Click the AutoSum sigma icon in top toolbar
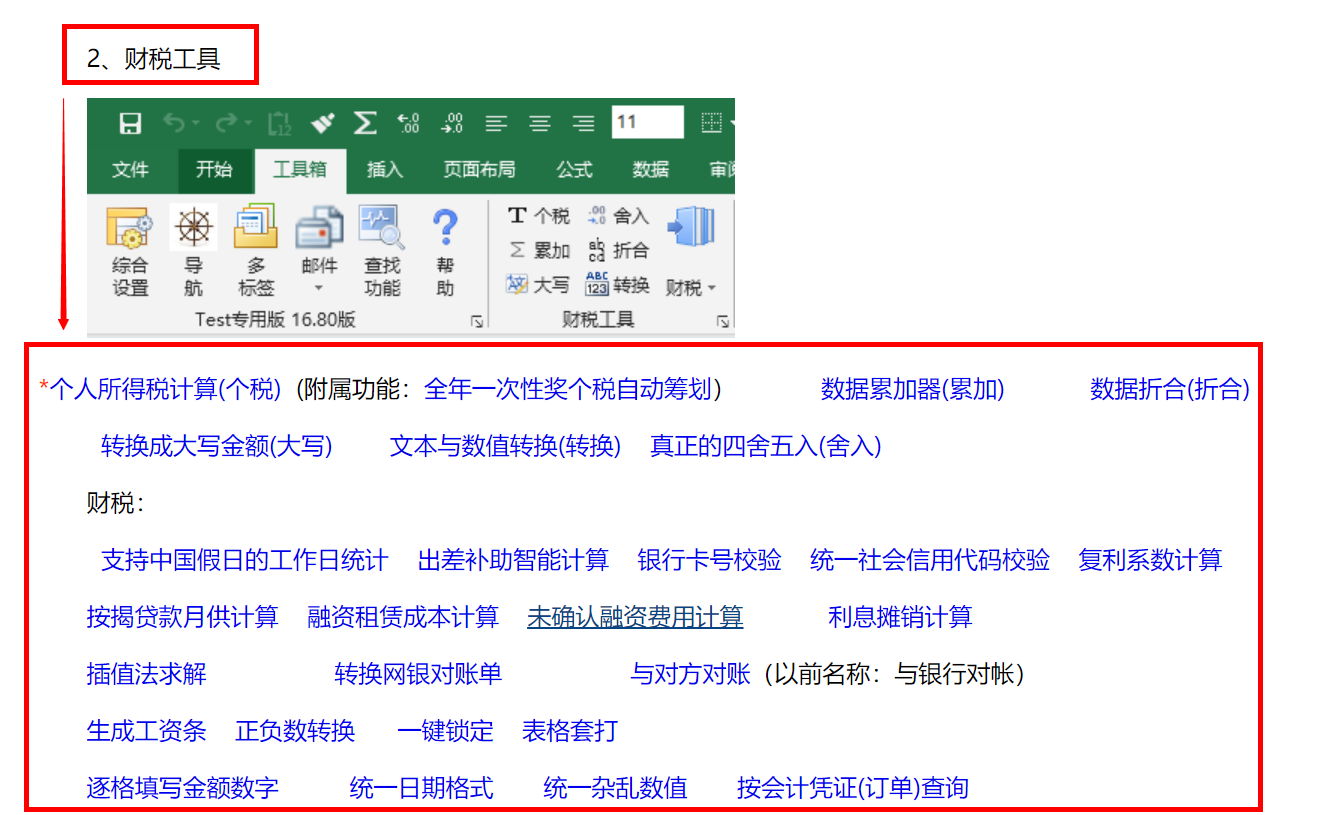 pyautogui.click(x=365, y=123)
